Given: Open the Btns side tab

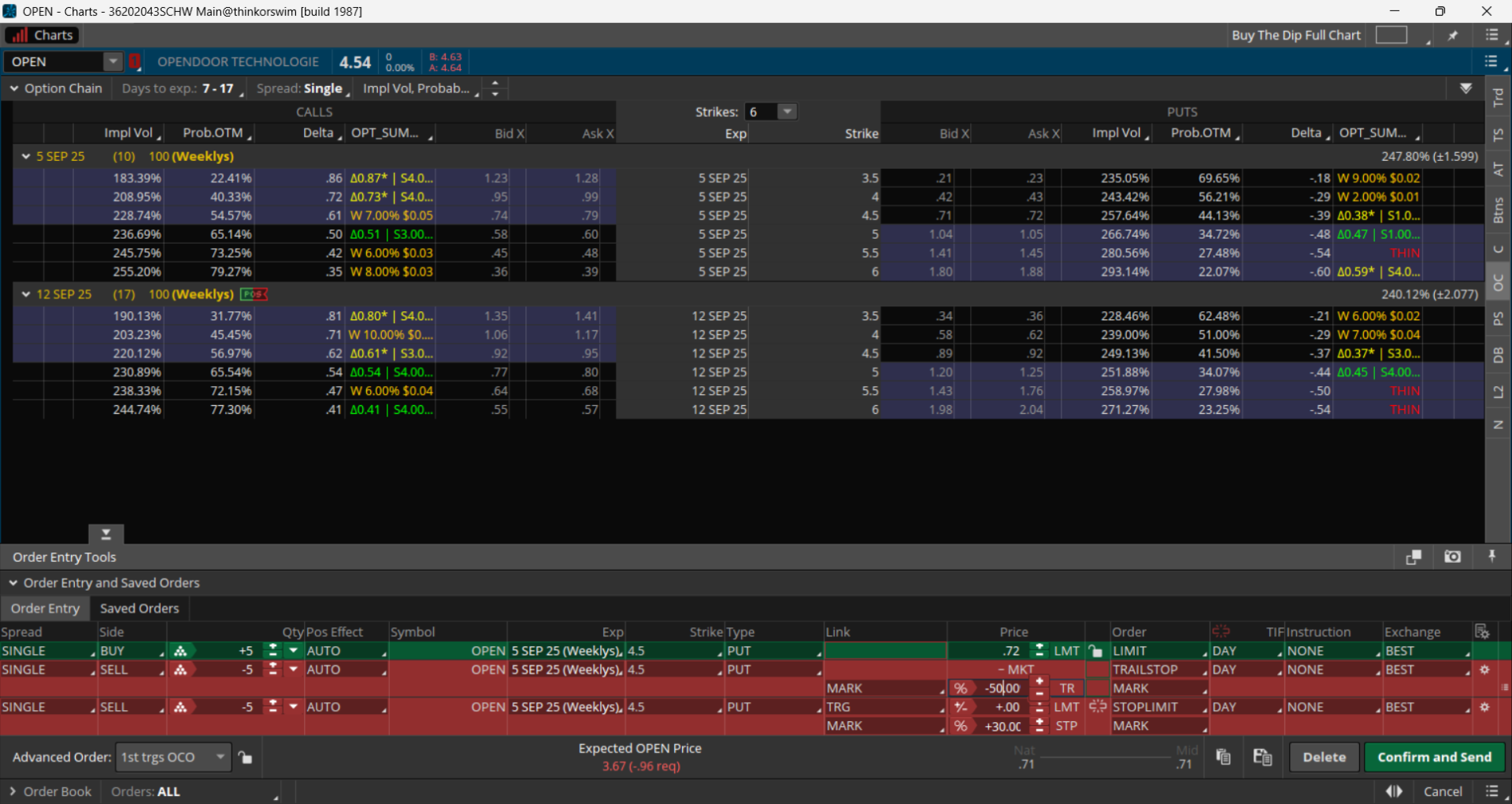Looking at the screenshot, I should pyautogui.click(x=1498, y=209).
